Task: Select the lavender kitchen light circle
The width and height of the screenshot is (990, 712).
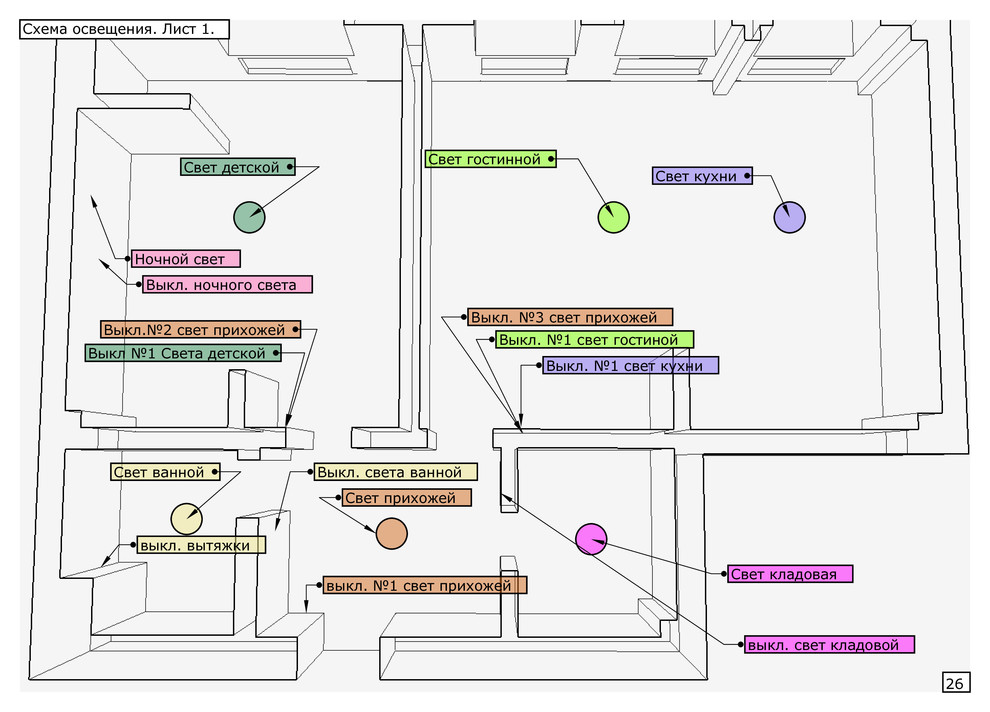Action: click(789, 217)
